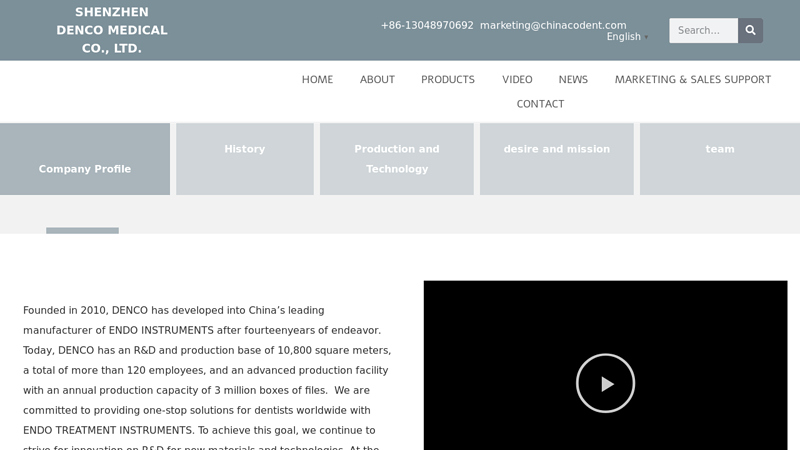
Task: Play the company profile video
Action: (x=605, y=383)
